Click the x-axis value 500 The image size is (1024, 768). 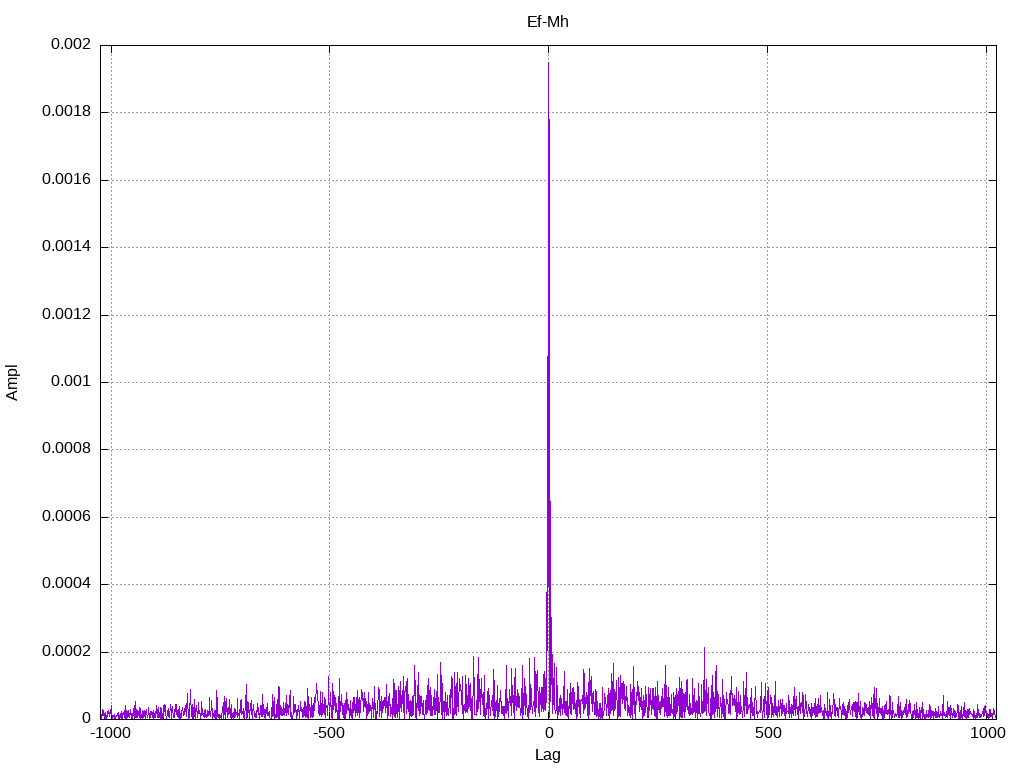click(768, 733)
